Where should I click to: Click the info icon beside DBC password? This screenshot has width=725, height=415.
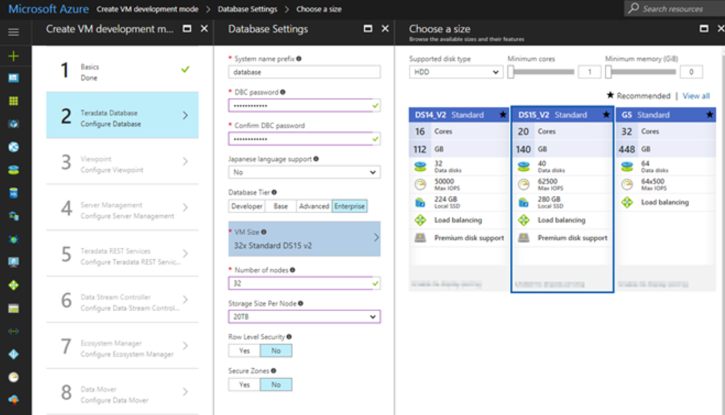283,92
